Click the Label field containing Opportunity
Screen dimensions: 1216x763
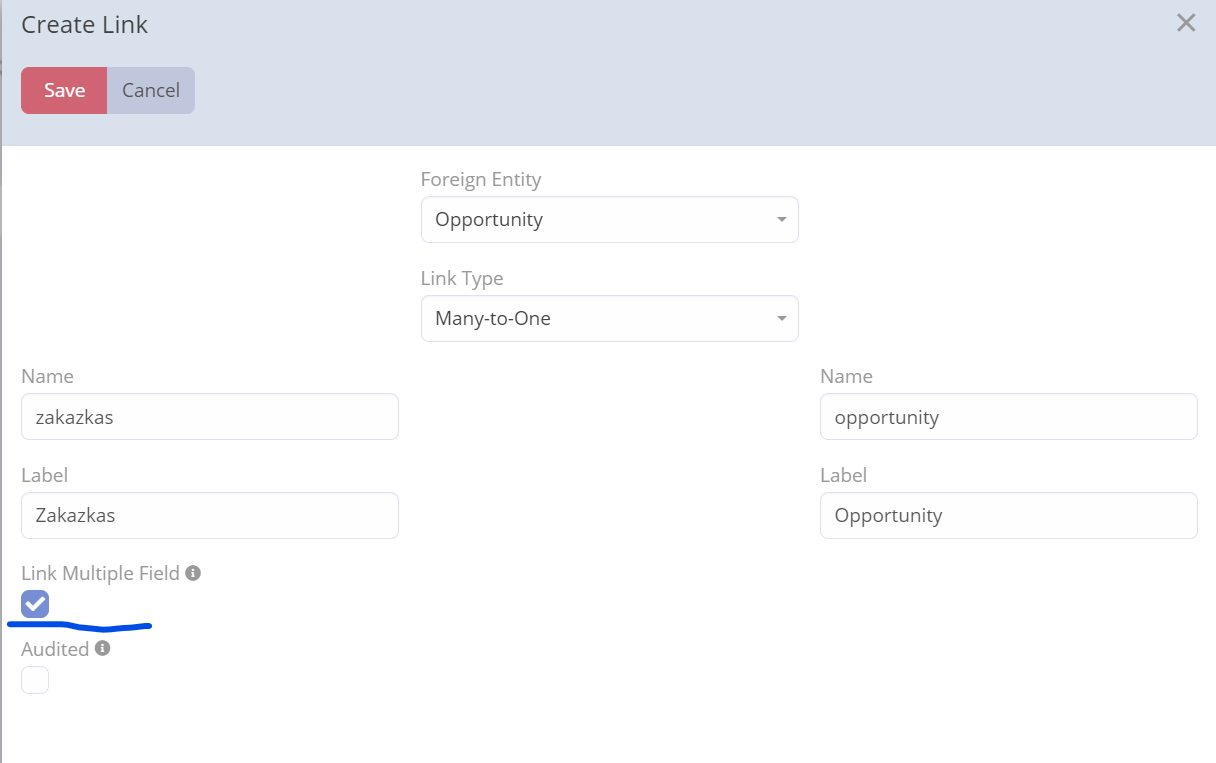[x=1008, y=516]
